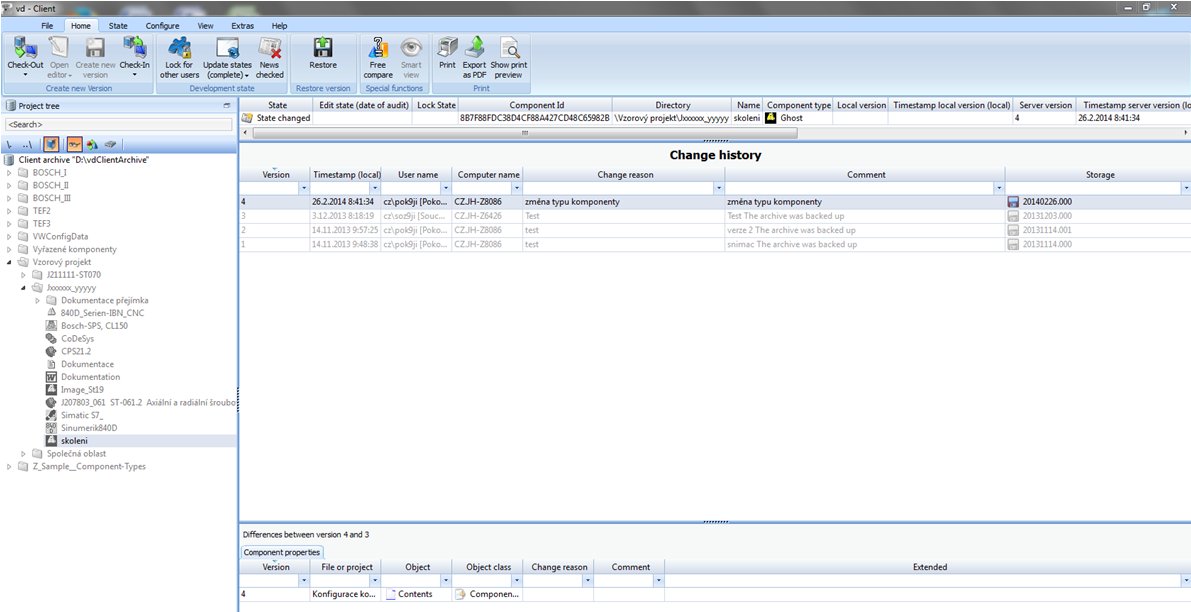Sort by the Object class column header

[488, 567]
